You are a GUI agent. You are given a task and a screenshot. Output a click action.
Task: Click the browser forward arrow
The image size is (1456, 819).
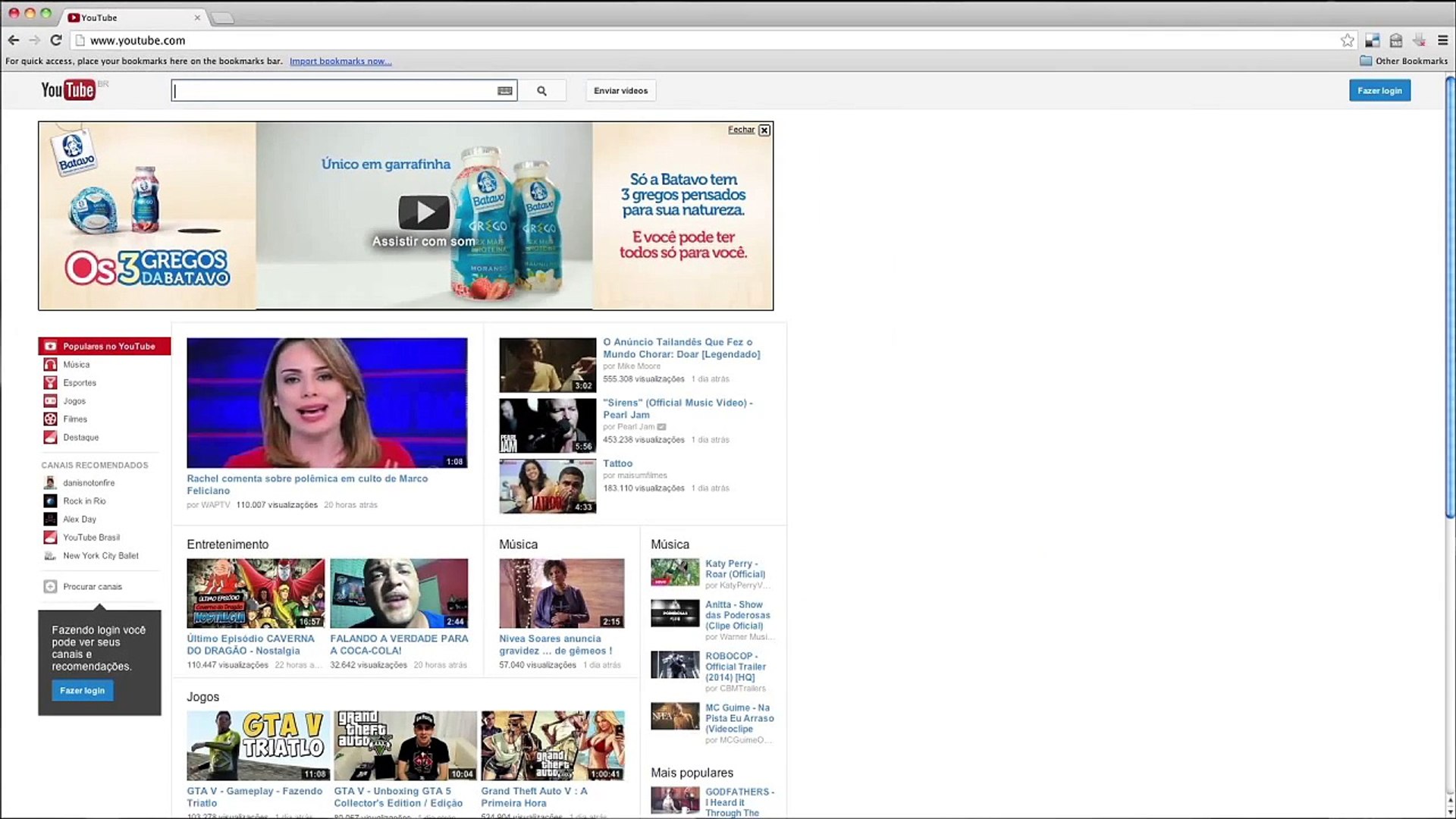tap(34, 40)
